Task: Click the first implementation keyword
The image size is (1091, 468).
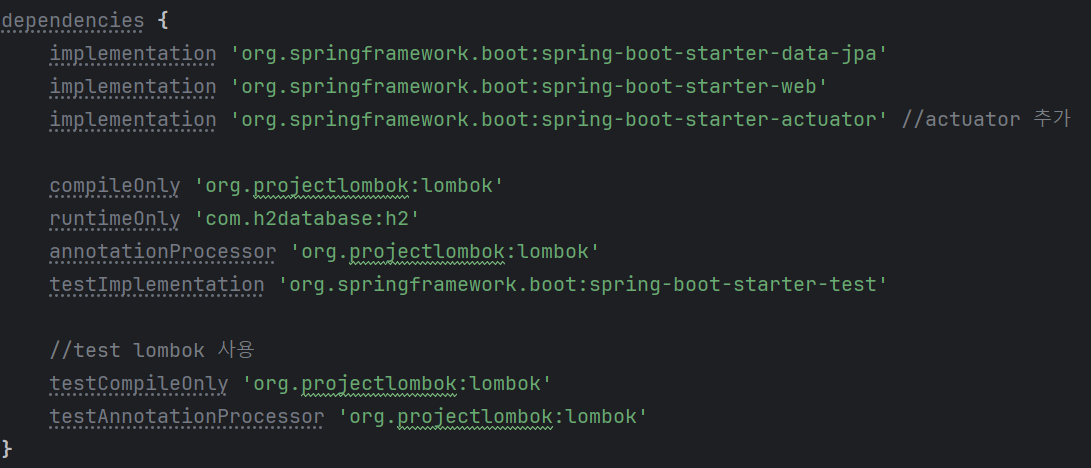Action: [x=133, y=54]
